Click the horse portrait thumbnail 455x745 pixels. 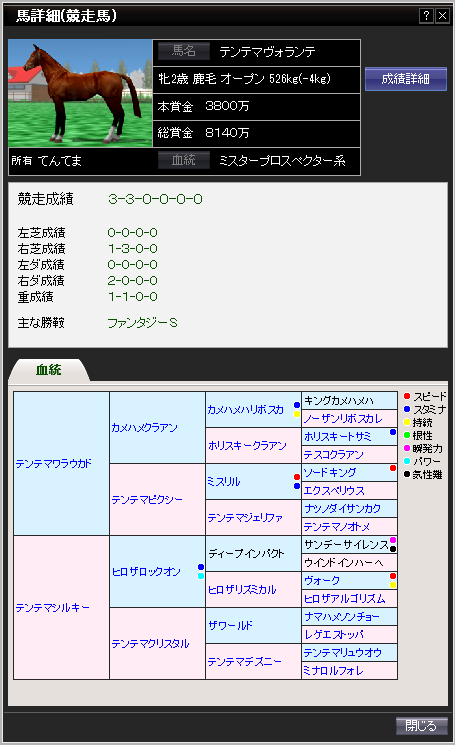(80, 94)
